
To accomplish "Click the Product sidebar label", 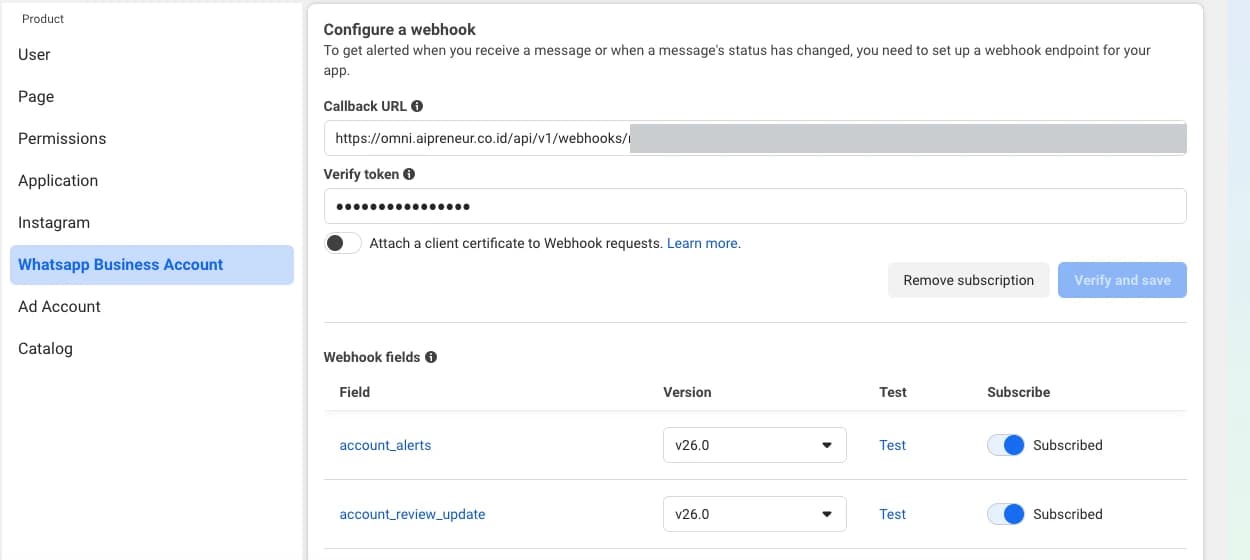I will click(x=43, y=19).
